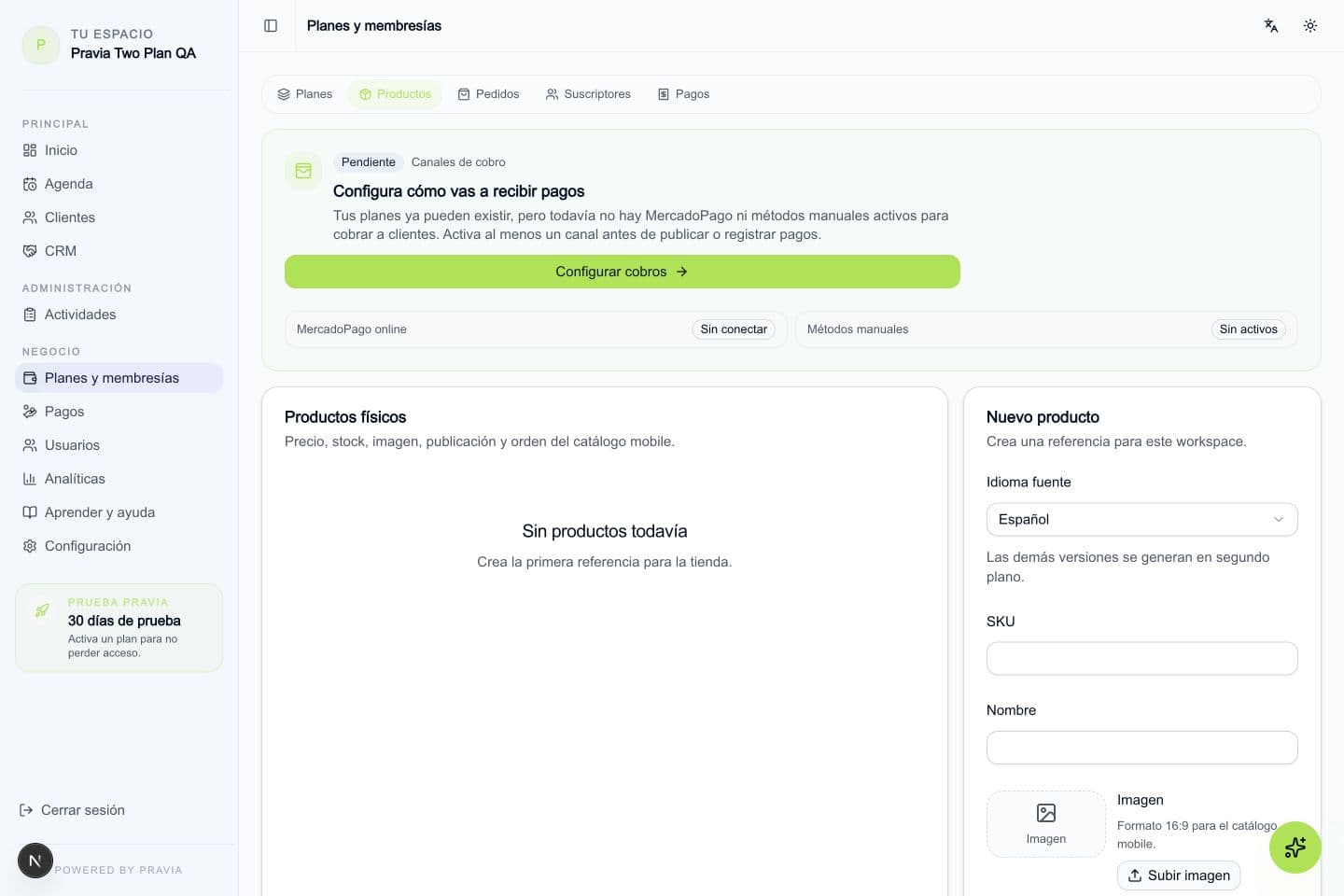Focus the Nombre input field
The height and width of the screenshot is (896, 1344).
(x=1141, y=748)
